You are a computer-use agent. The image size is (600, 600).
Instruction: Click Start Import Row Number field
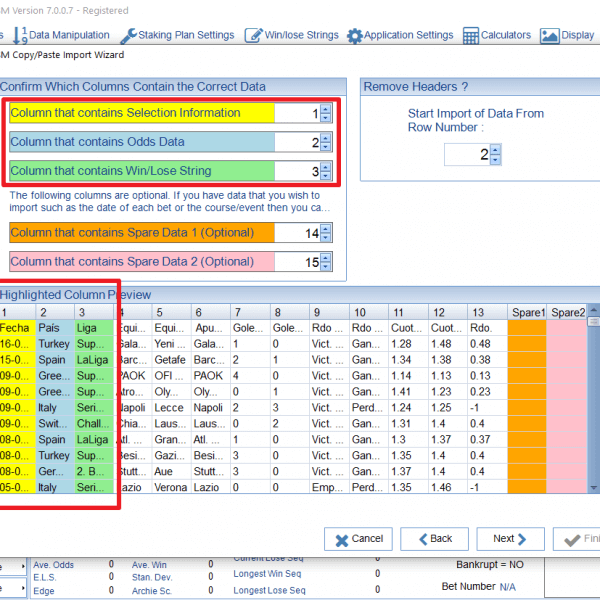(x=467, y=155)
